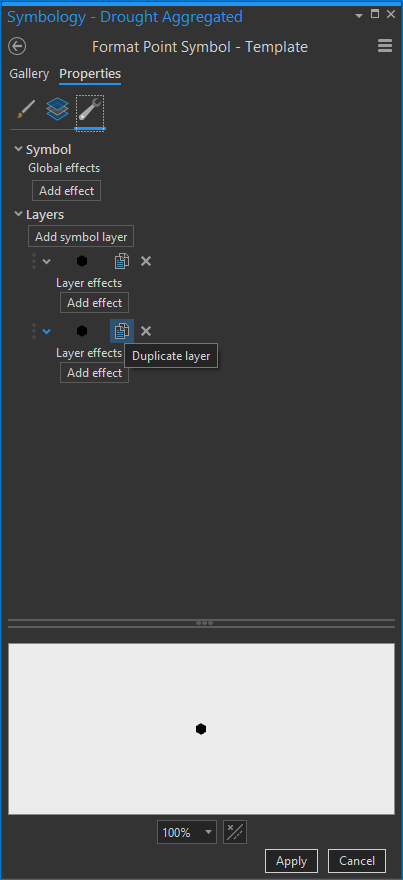
Task: Switch to the Gallery tab
Action: 29,74
